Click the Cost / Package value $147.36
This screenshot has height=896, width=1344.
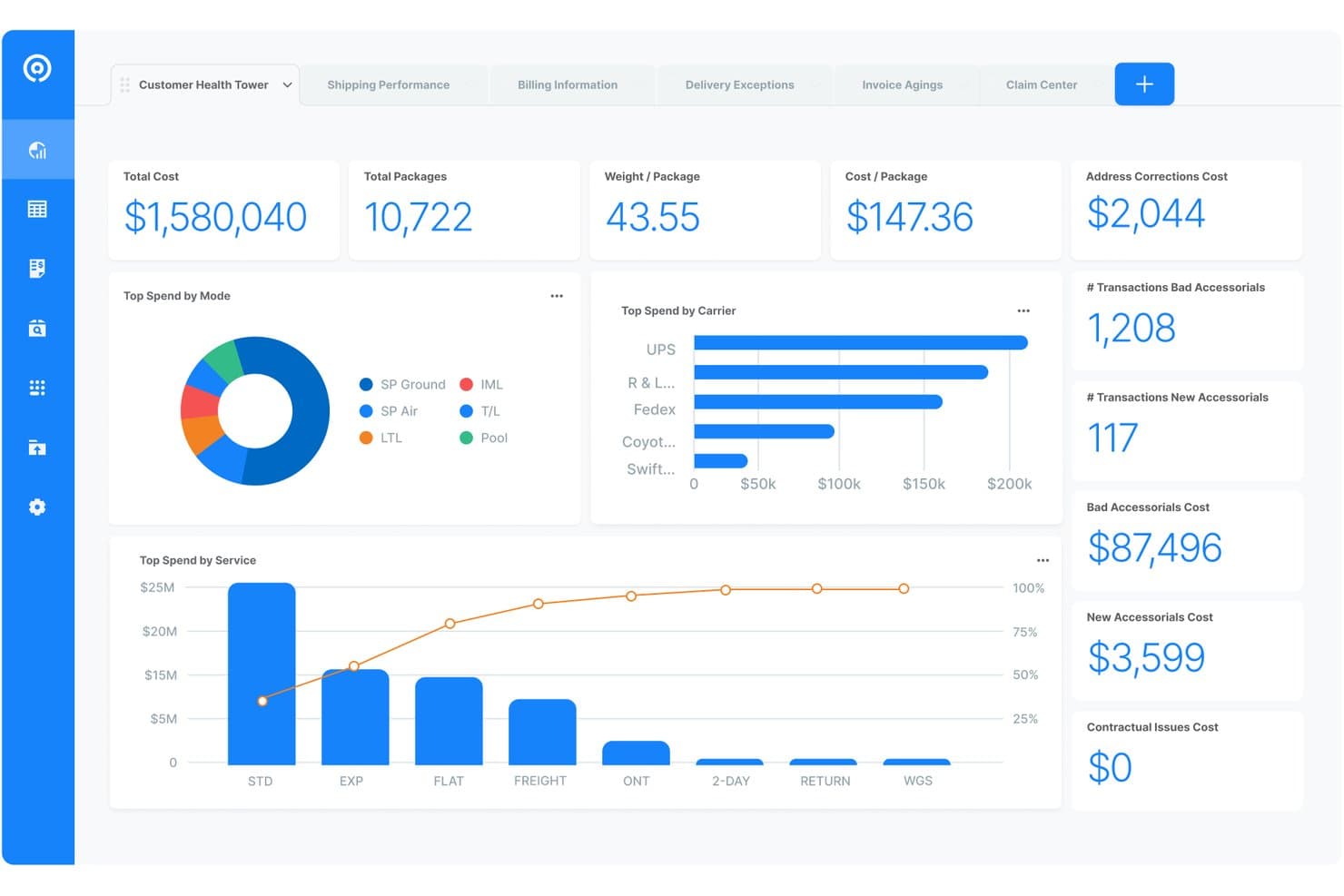[x=909, y=218]
